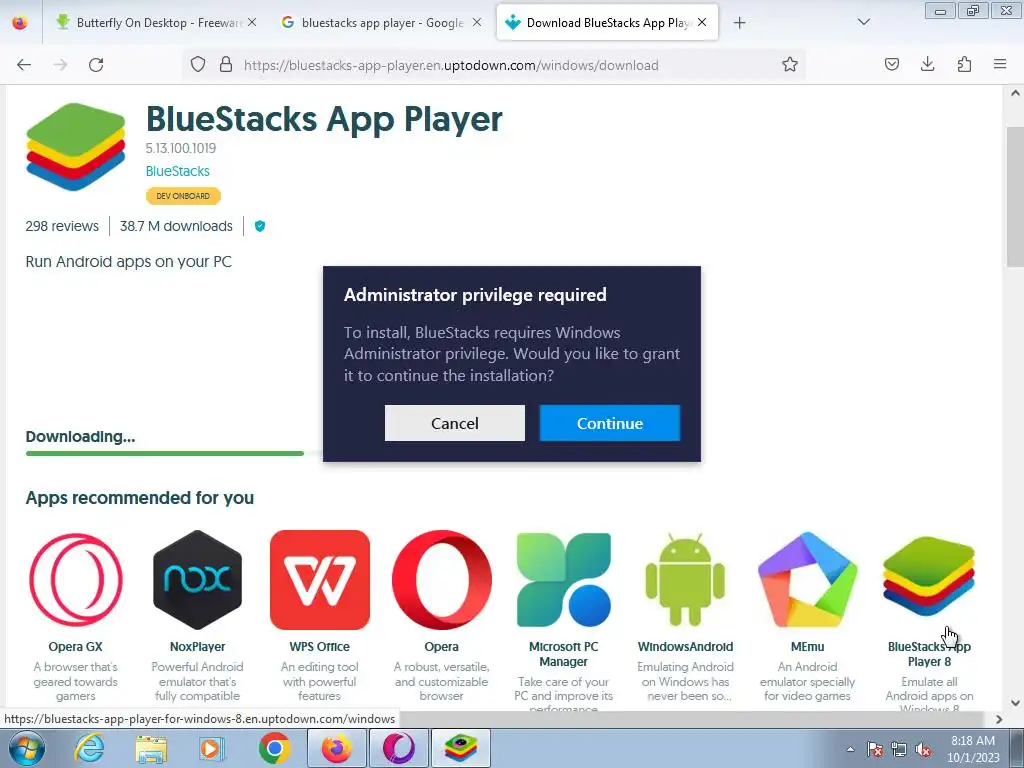This screenshot has height=768, width=1024.
Task: Open the WindowsAndroid robot icon
Action: pyautogui.click(x=685, y=580)
